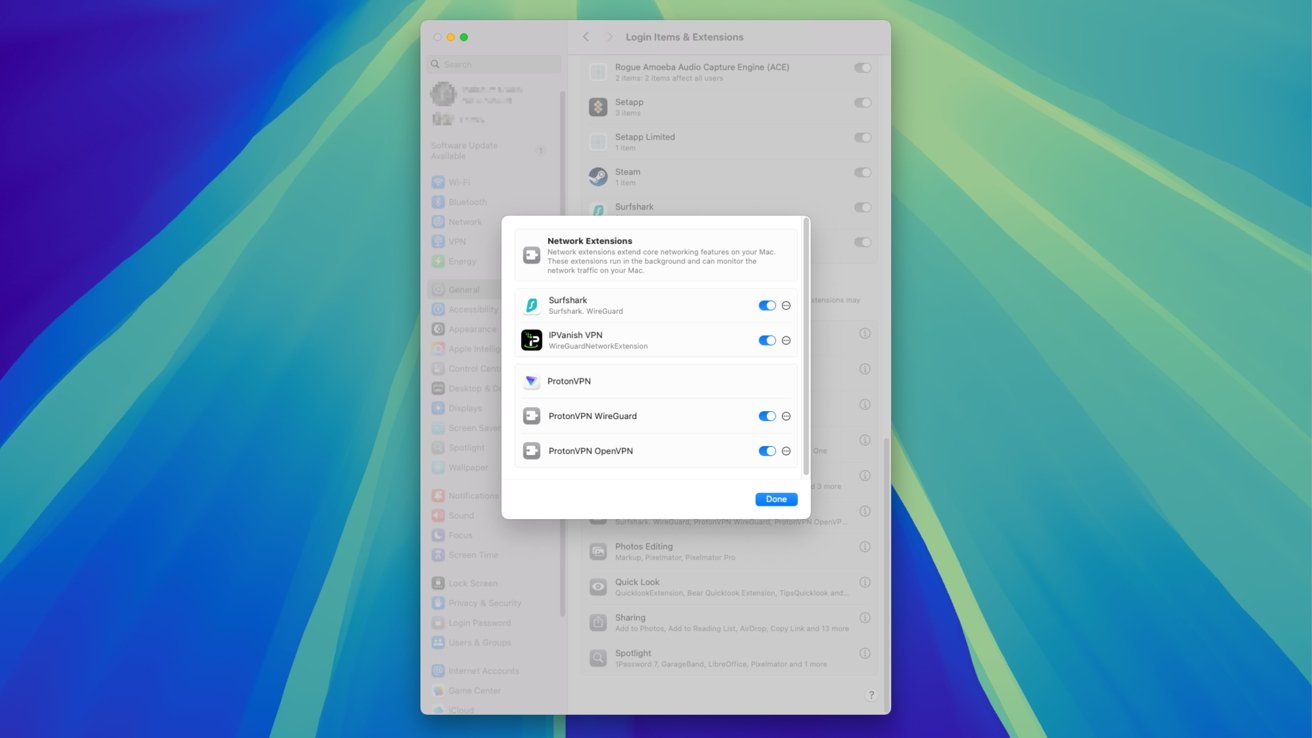
Task: Click the blurred user account avatar in the sidebar
Action: [443, 94]
